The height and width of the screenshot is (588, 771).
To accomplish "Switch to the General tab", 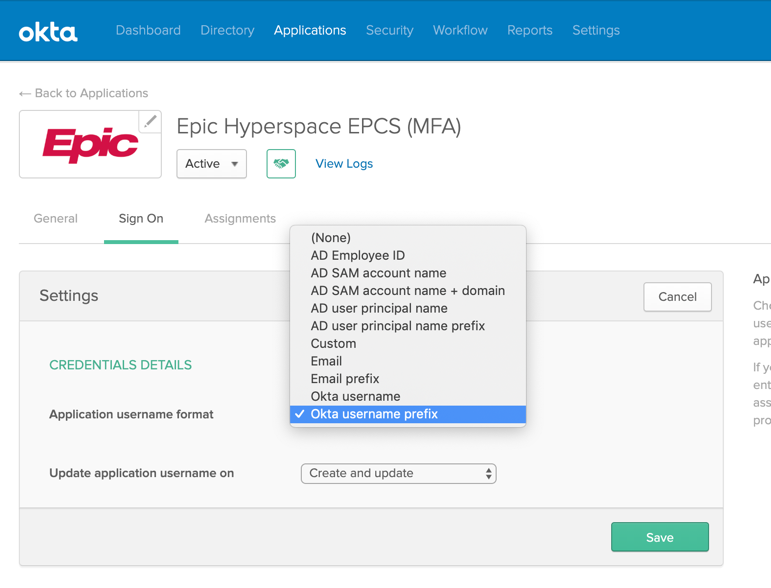I will tap(56, 219).
